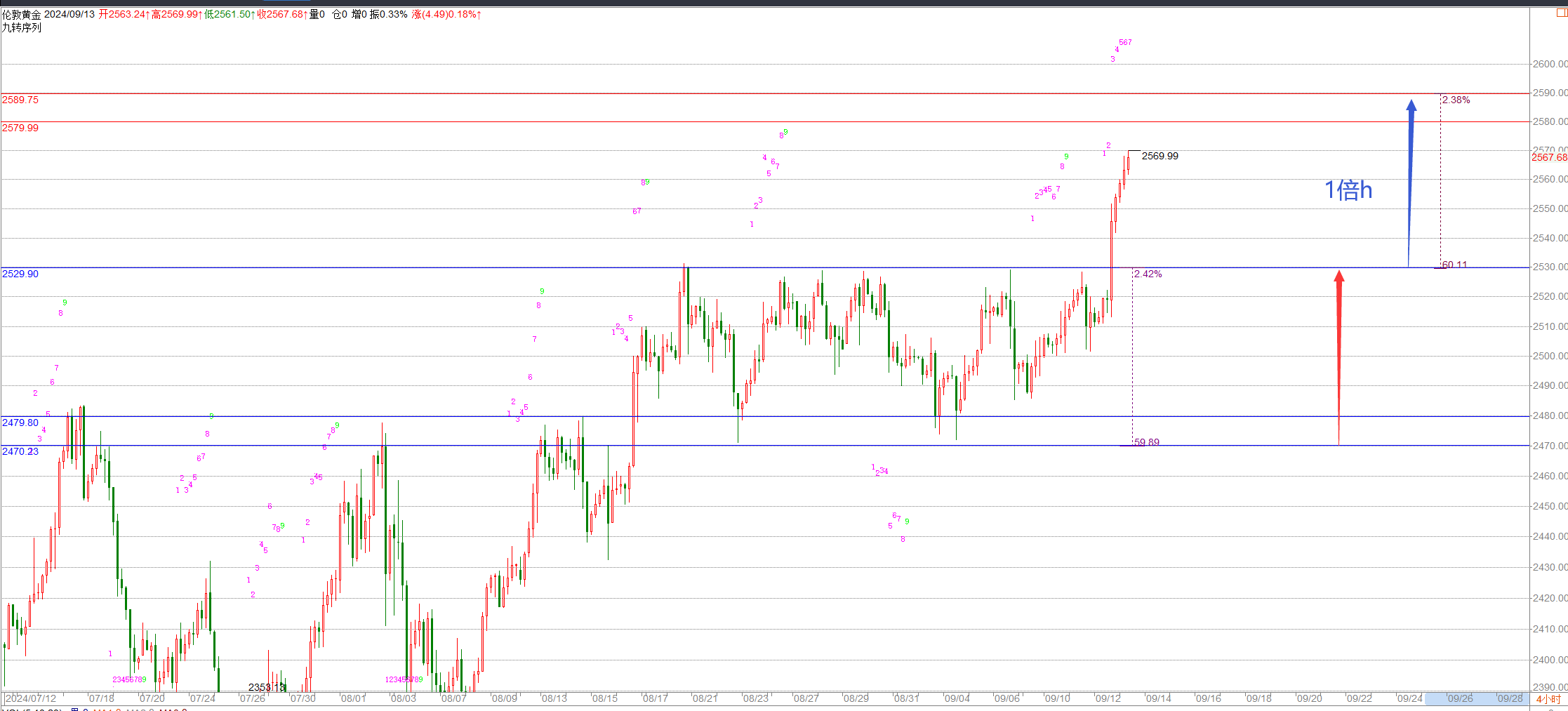This screenshot has height=711, width=1568.
Task: Click the 2500.00 price axis label
Action: 1550,356
